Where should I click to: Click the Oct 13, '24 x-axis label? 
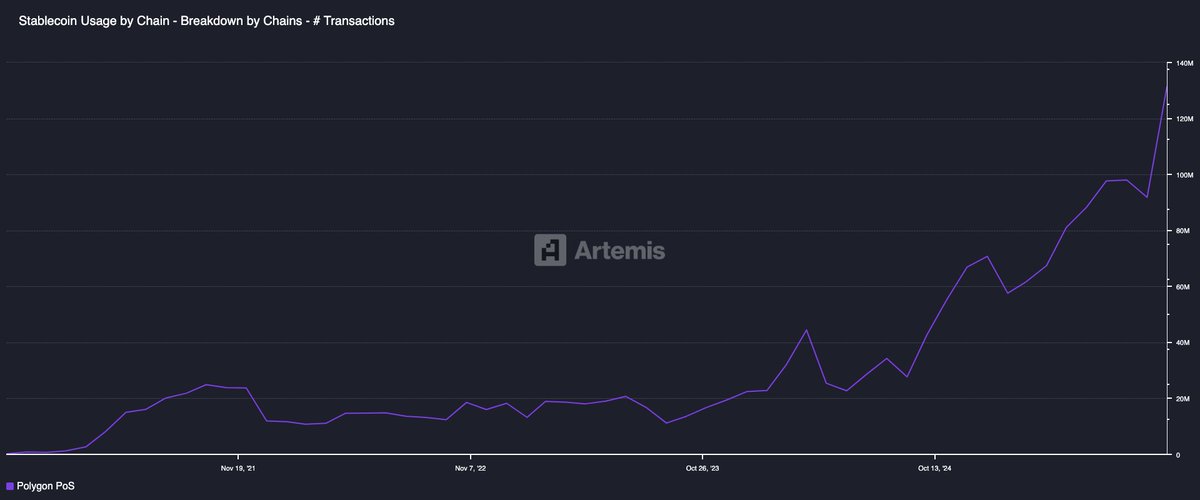click(x=934, y=467)
